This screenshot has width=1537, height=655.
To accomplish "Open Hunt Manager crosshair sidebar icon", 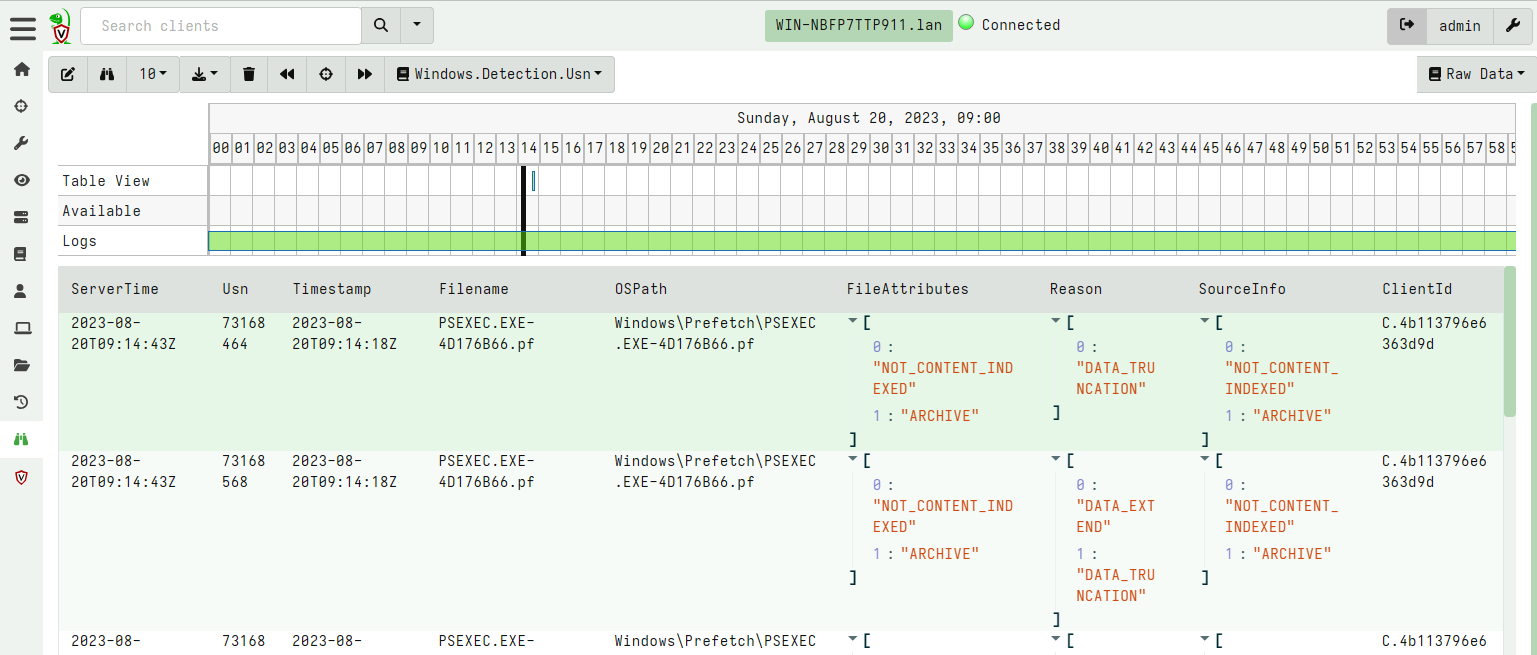I will [21, 106].
